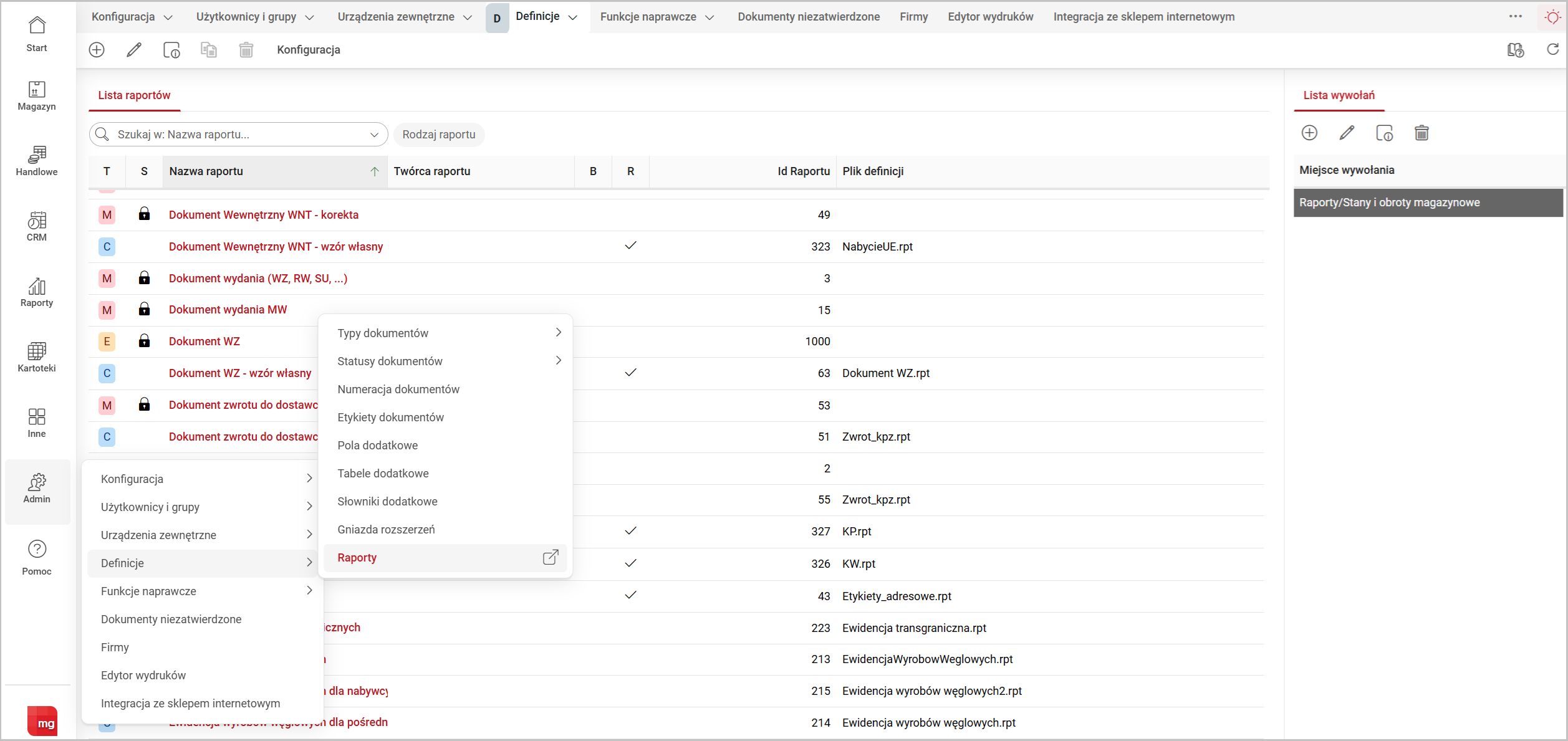Toggle R checkmark on Etykiety_adresowe.rpt row
The height and width of the screenshot is (741, 1568).
[630, 595]
